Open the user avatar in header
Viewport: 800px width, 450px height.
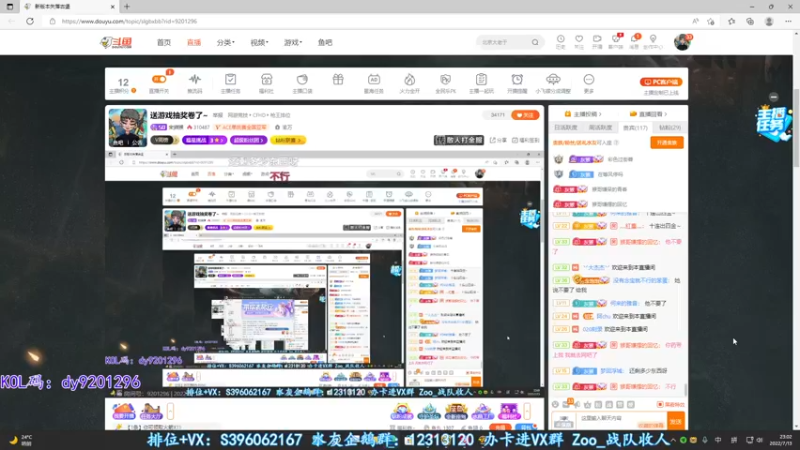coord(682,42)
